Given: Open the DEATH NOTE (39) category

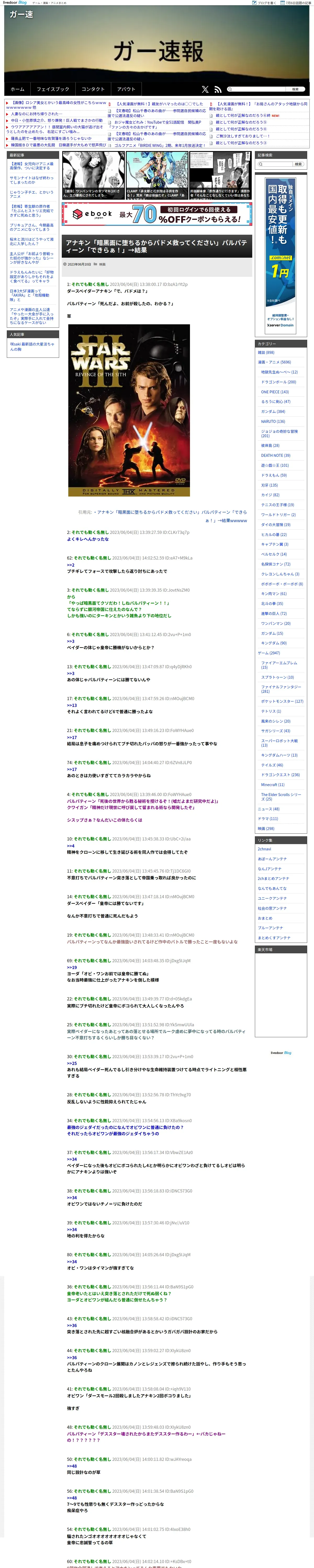Looking at the screenshot, I should [276, 455].
